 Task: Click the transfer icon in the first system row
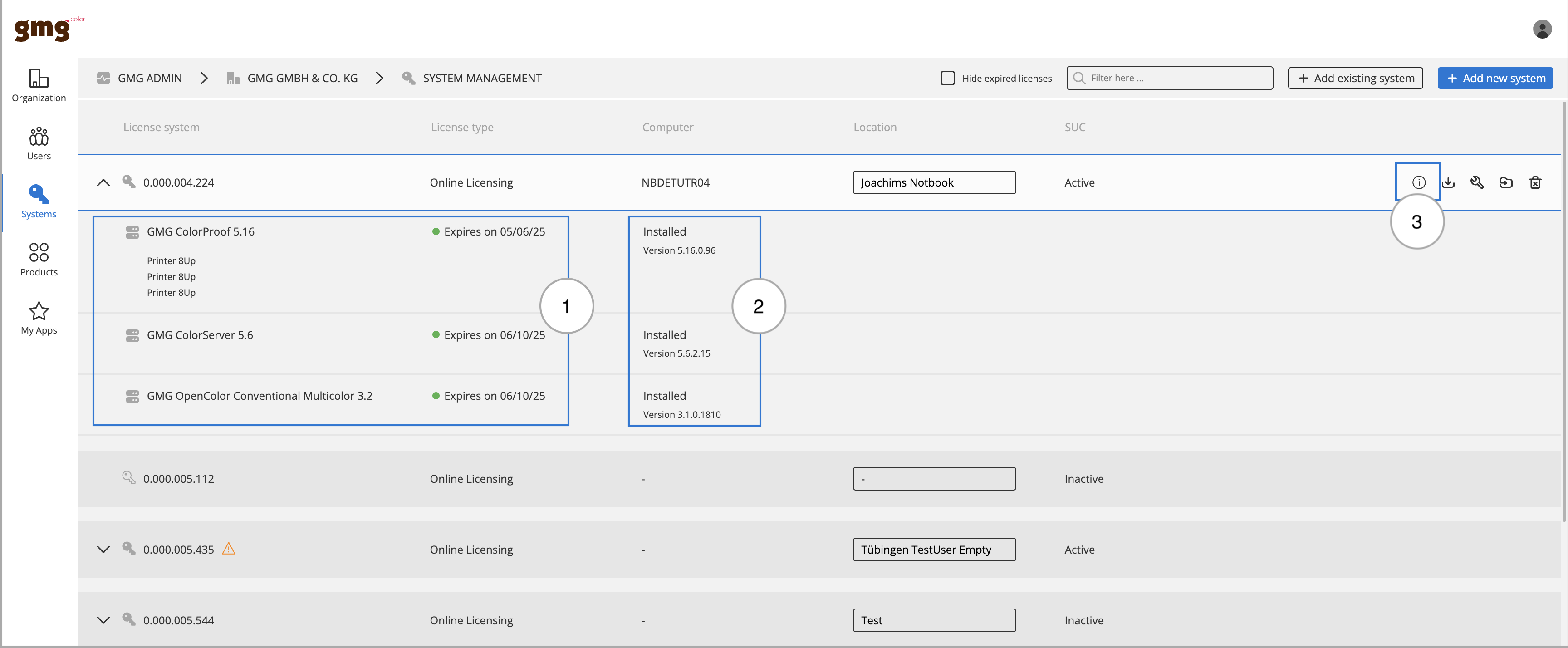tap(1506, 182)
